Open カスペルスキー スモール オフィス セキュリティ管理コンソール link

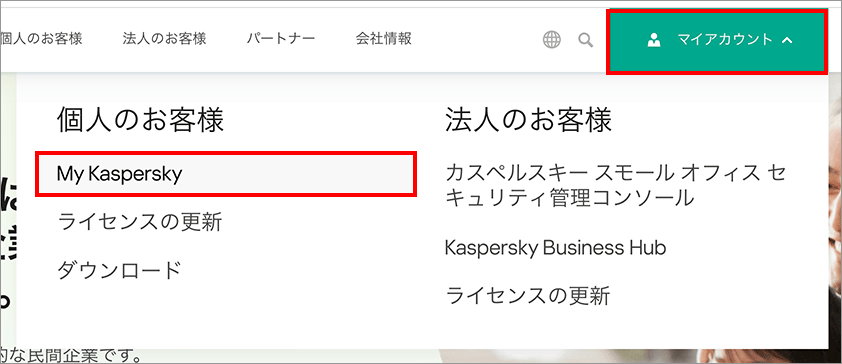[x=616, y=186]
